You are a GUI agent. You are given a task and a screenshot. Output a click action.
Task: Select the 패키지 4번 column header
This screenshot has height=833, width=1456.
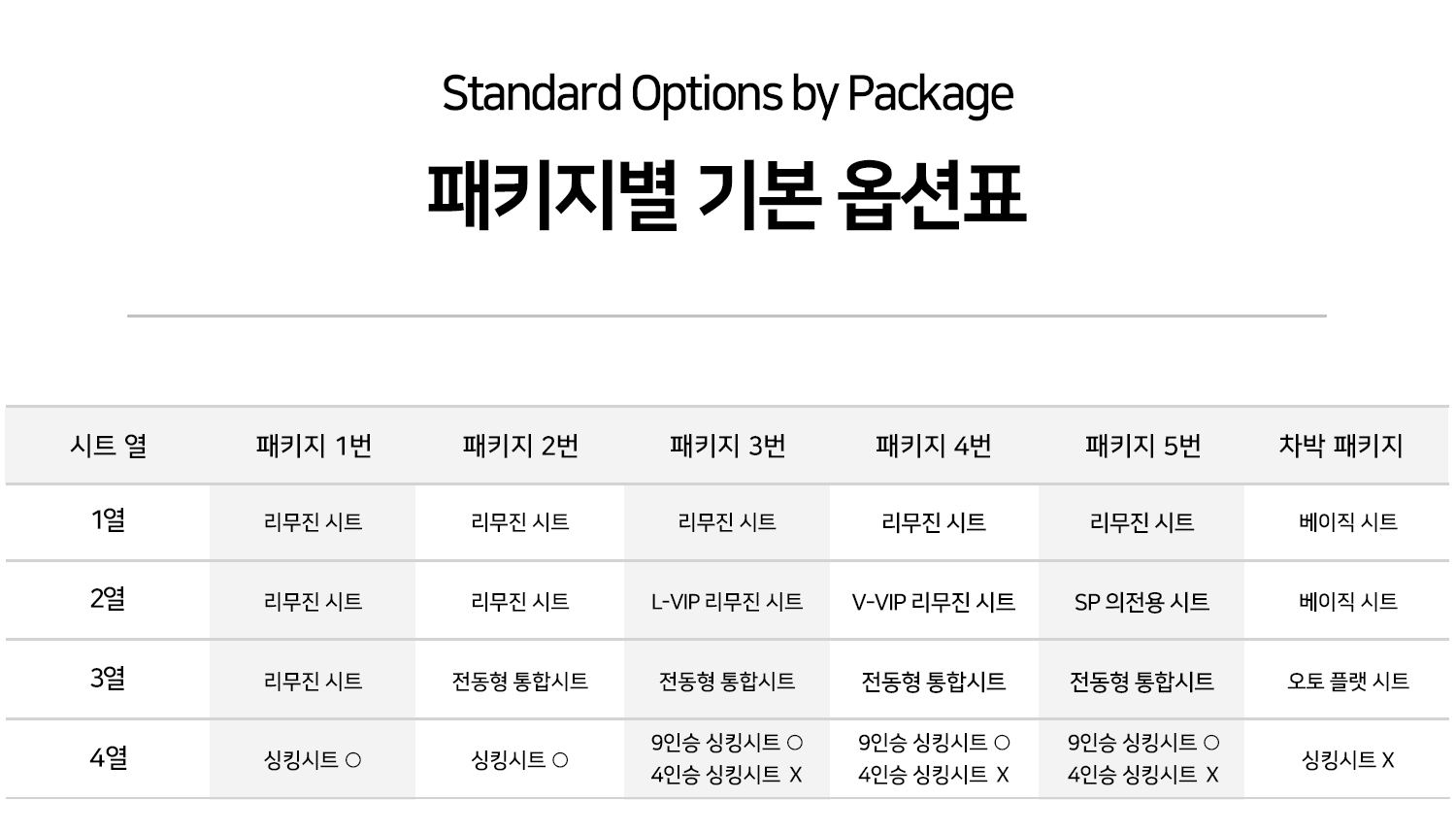coord(933,446)
